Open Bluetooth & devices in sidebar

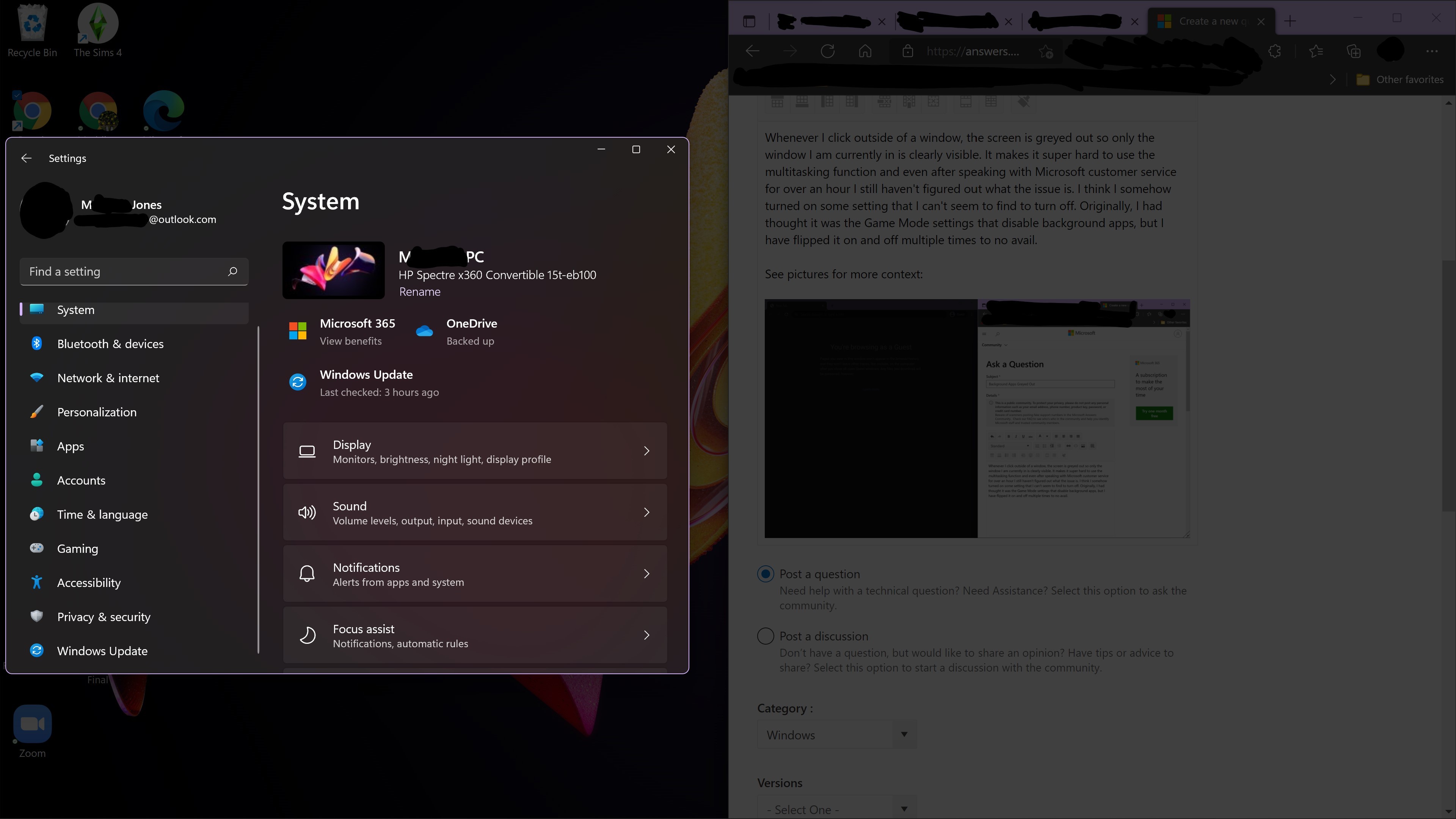point(110,344)
